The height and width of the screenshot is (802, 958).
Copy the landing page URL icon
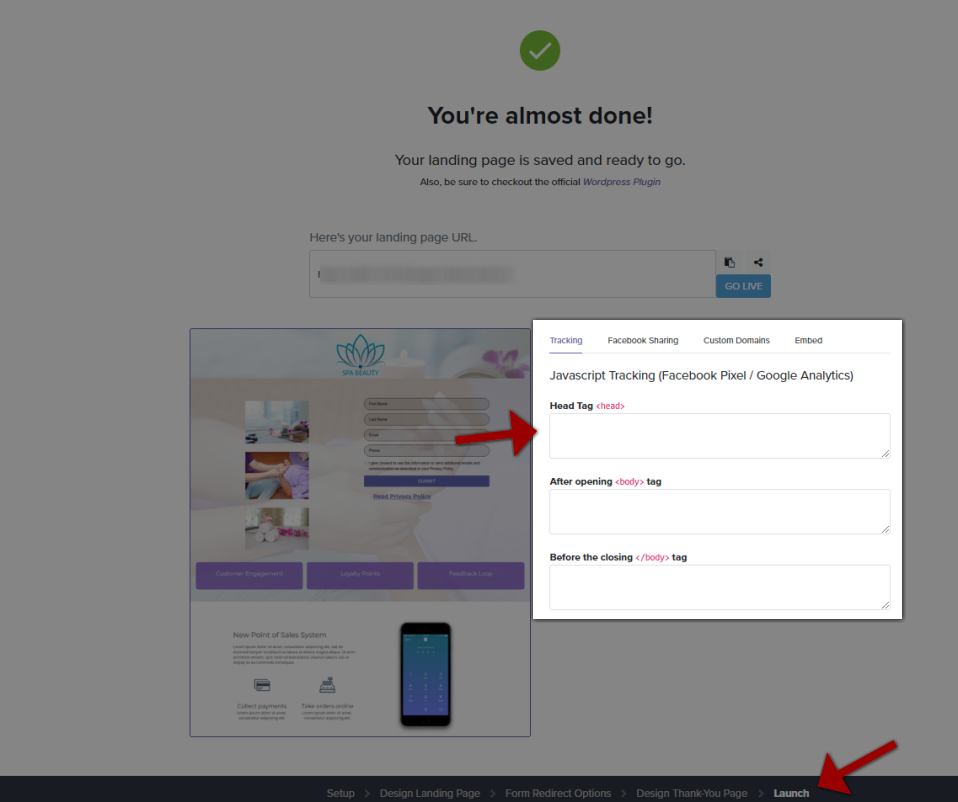pos(729,262)
